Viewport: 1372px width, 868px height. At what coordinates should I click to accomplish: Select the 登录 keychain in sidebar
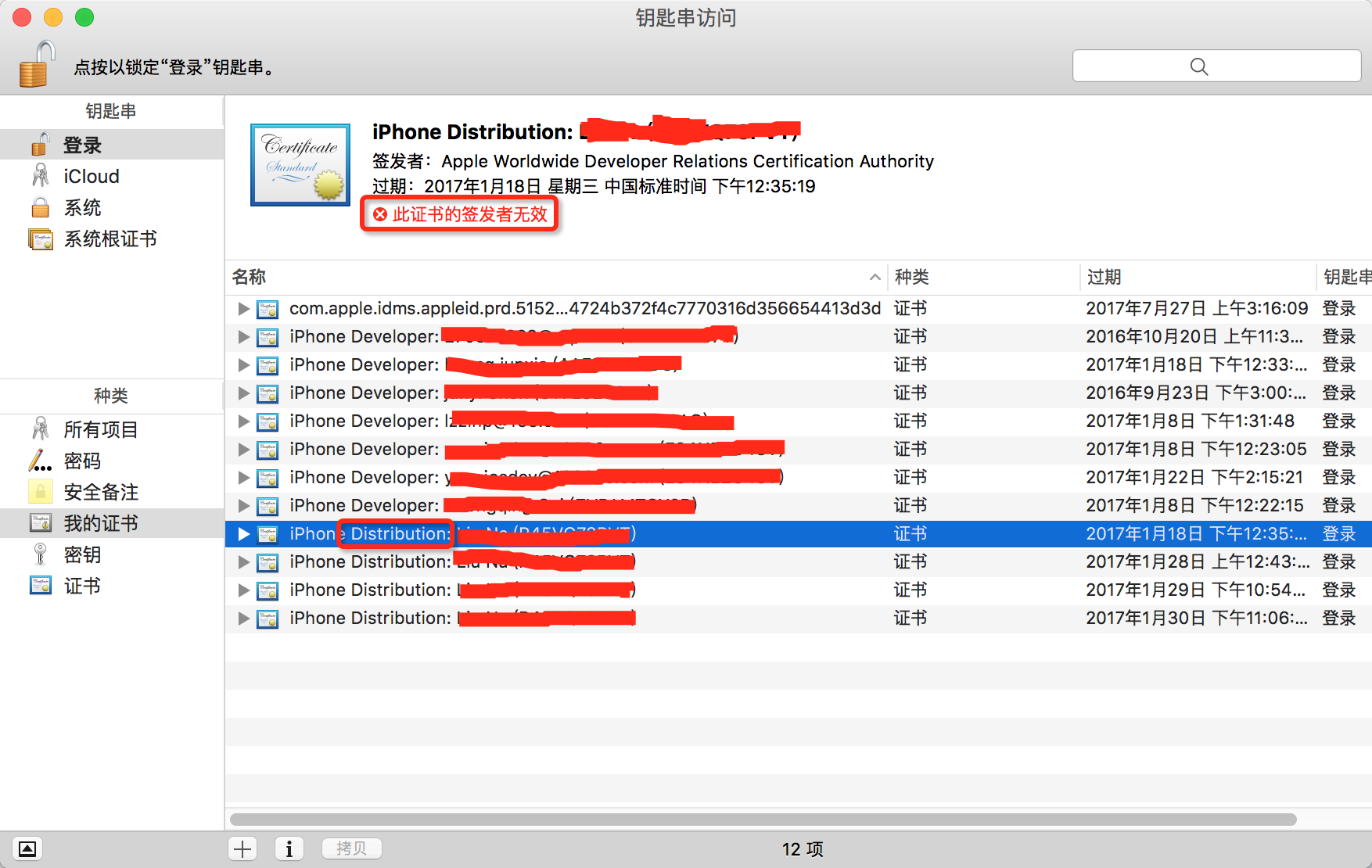[112, 145]
